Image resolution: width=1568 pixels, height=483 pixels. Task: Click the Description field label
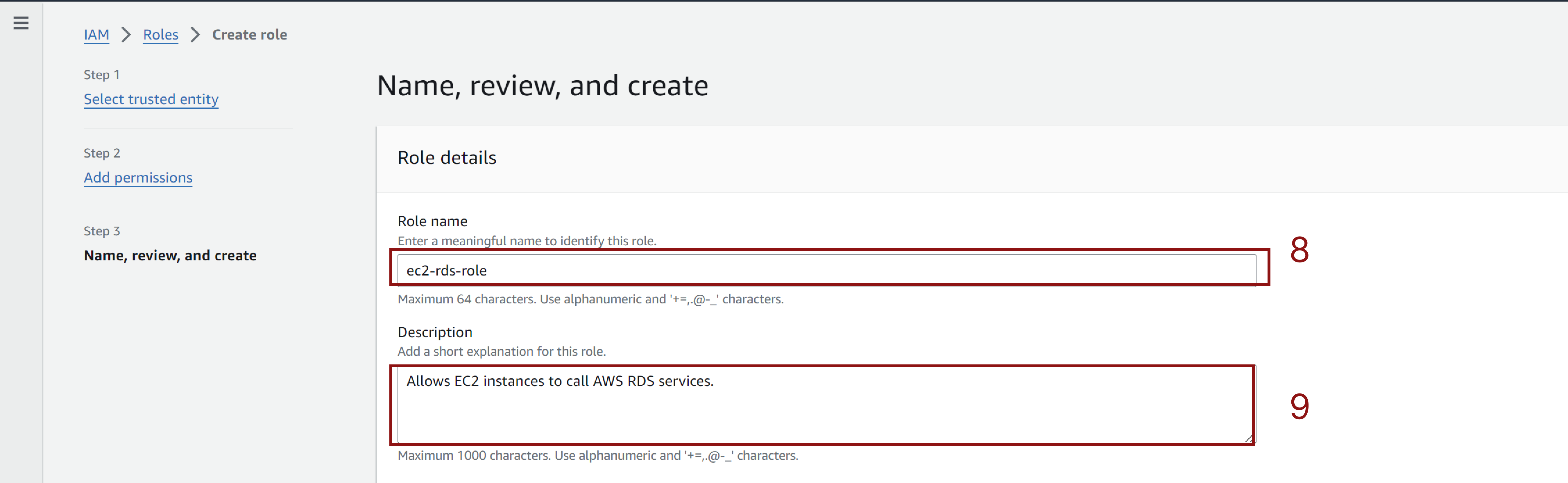click(x=435, y=332)
